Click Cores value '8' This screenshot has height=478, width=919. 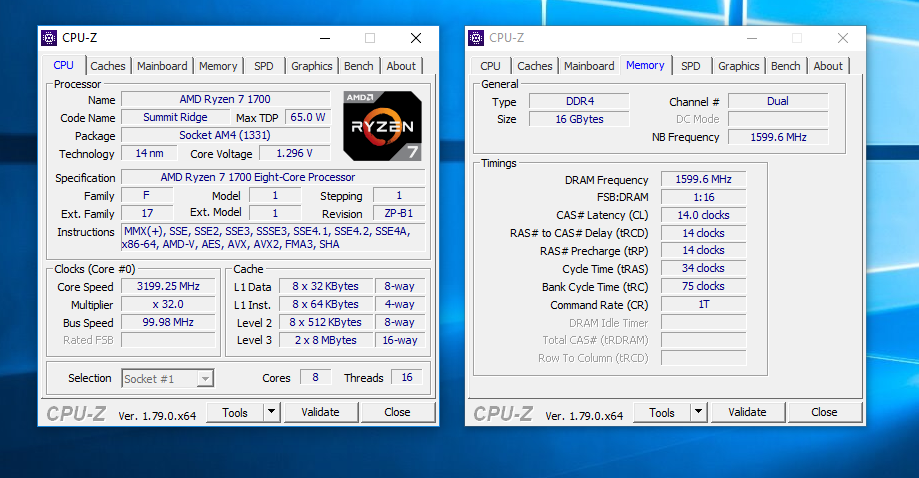pyautogui.click(x=315, y=377)
